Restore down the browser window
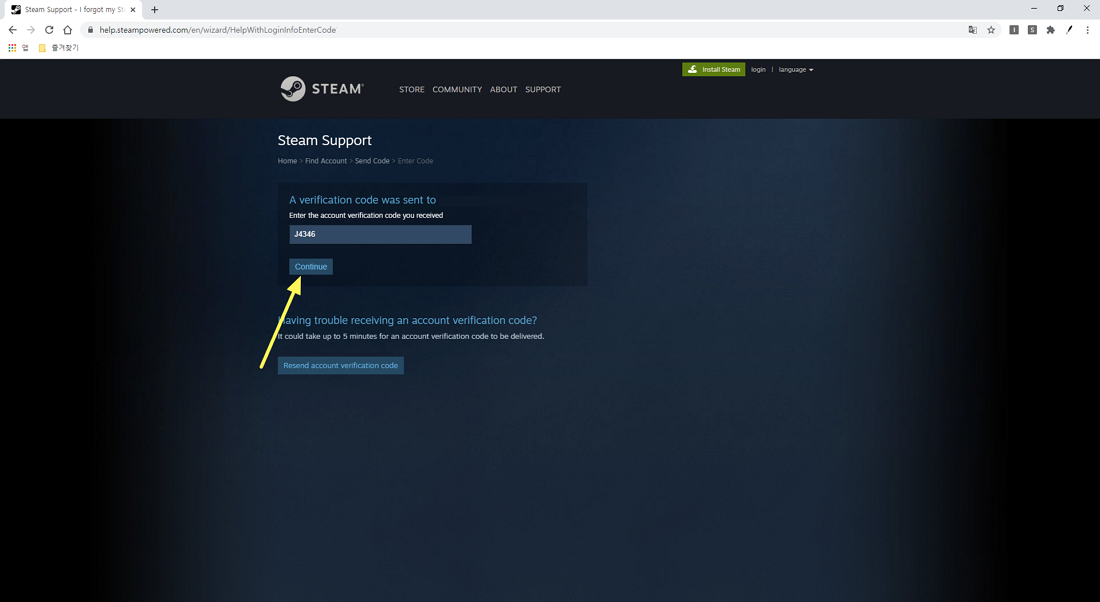This screenshot has width=1100, height=602. (1060, 8)
